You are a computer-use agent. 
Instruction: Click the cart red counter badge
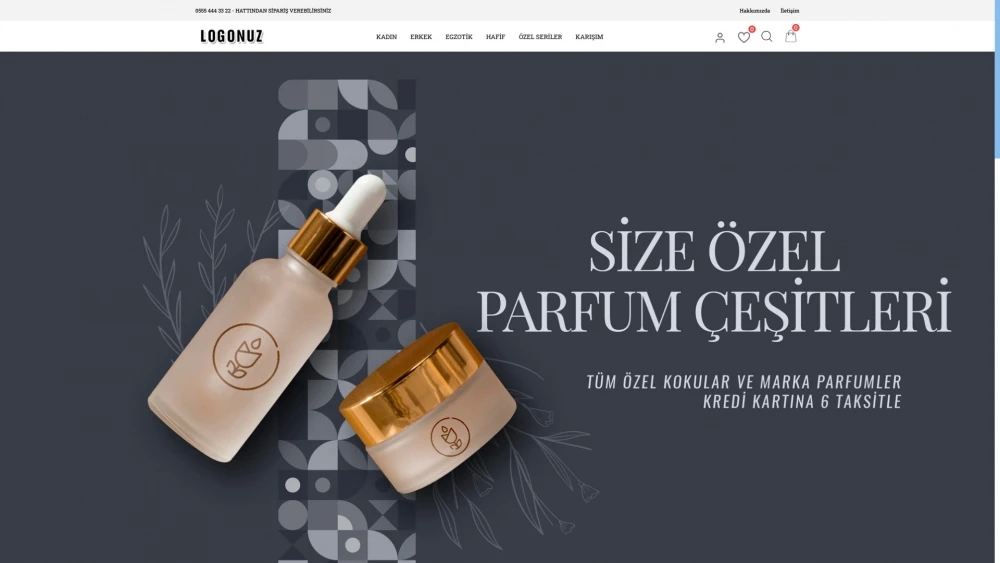[x=795, y=27]
